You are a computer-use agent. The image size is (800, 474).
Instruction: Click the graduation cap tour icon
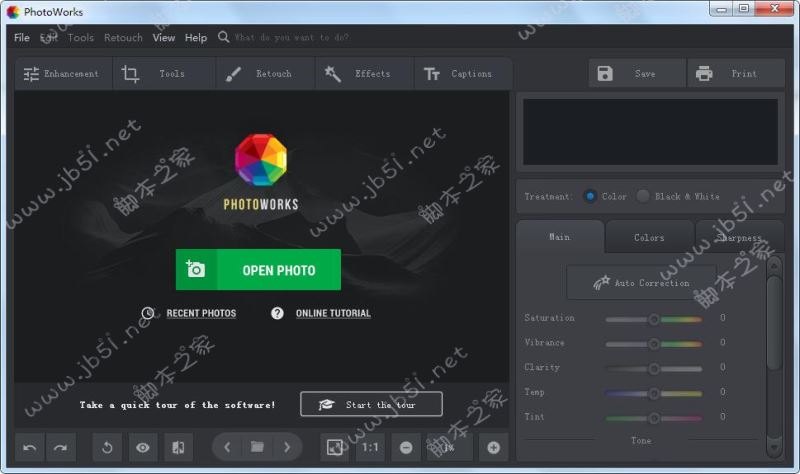point(326,405)
